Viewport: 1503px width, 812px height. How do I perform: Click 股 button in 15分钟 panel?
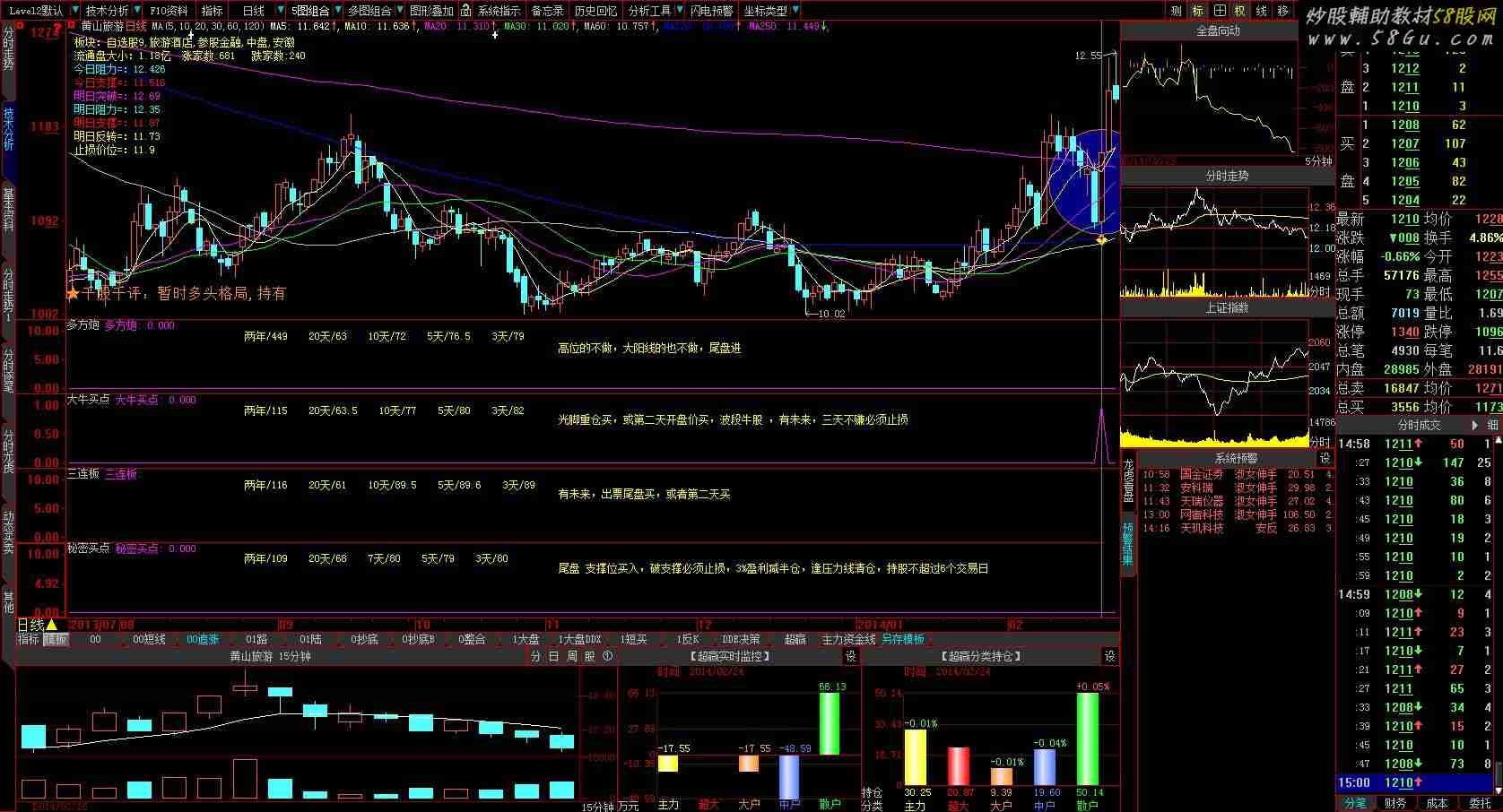(589, 657)
